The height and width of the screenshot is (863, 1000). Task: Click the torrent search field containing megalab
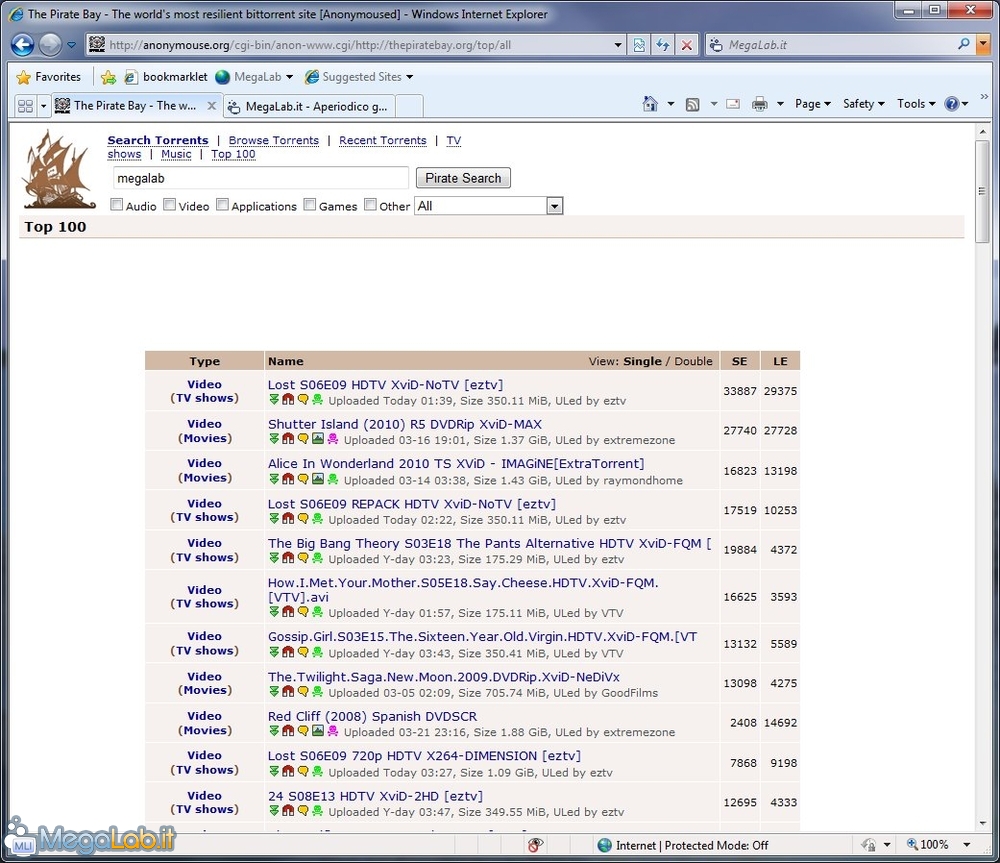tap(261, 179)
